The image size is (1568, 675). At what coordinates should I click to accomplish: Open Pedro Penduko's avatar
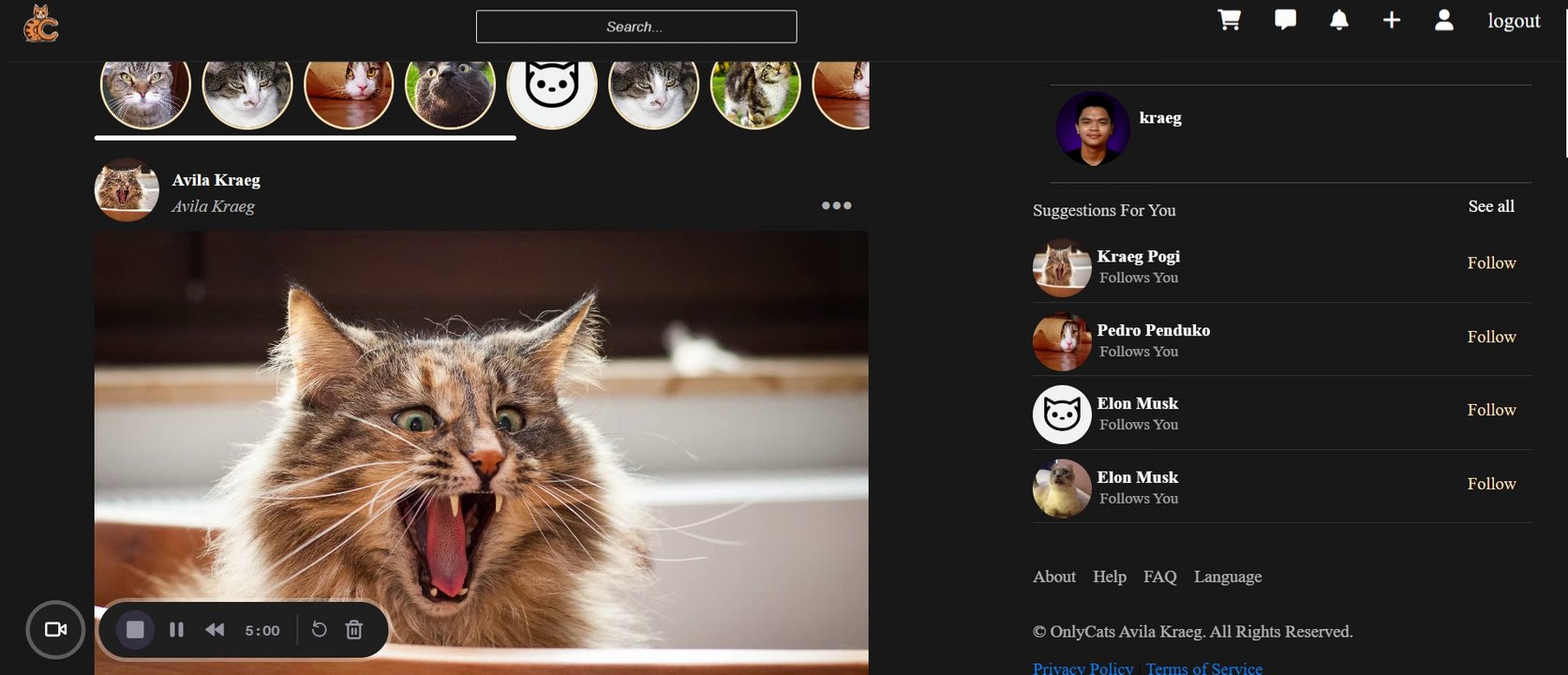tap(1062, 341)
